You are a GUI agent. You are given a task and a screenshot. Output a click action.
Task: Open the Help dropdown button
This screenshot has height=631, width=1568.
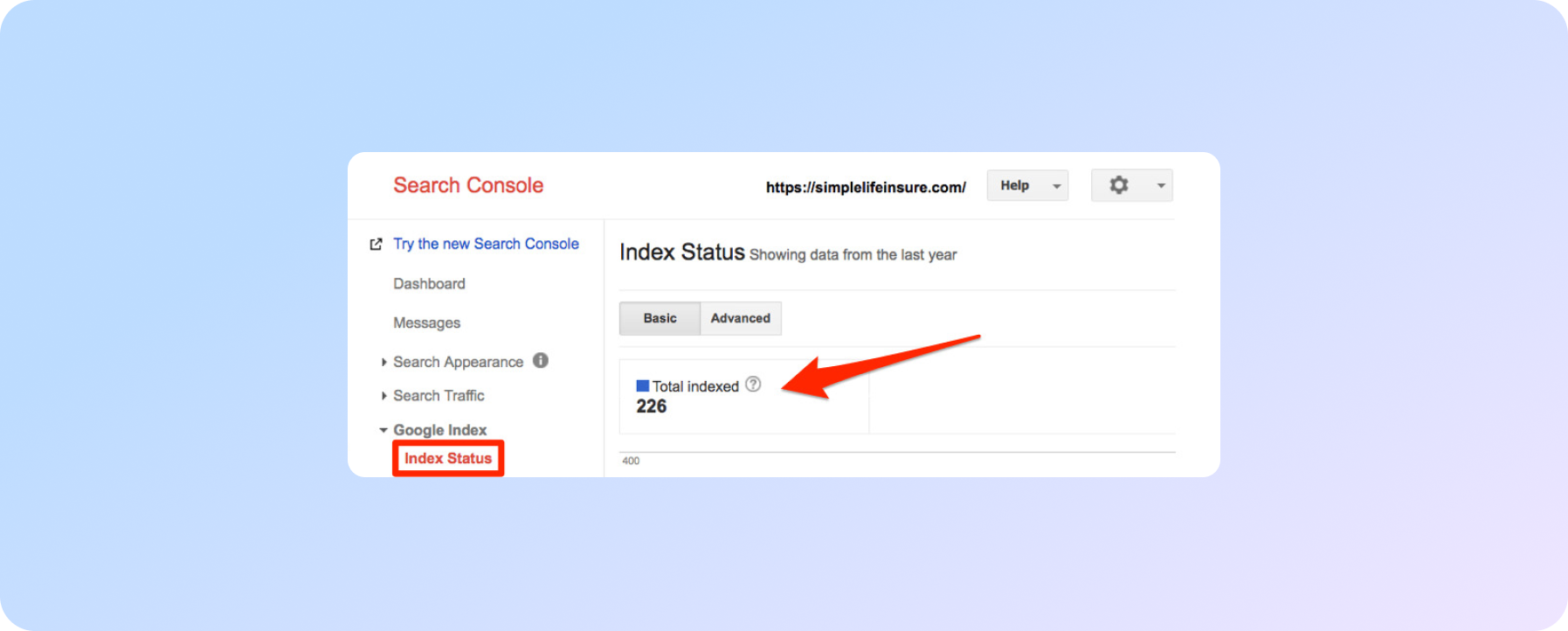pyautogui.click(x=1027, y=185)
